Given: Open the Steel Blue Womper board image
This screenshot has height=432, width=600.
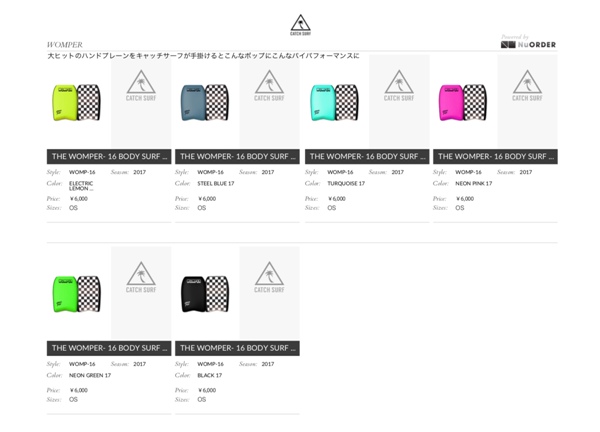Looking at the screenshot, I should (205, 103).
